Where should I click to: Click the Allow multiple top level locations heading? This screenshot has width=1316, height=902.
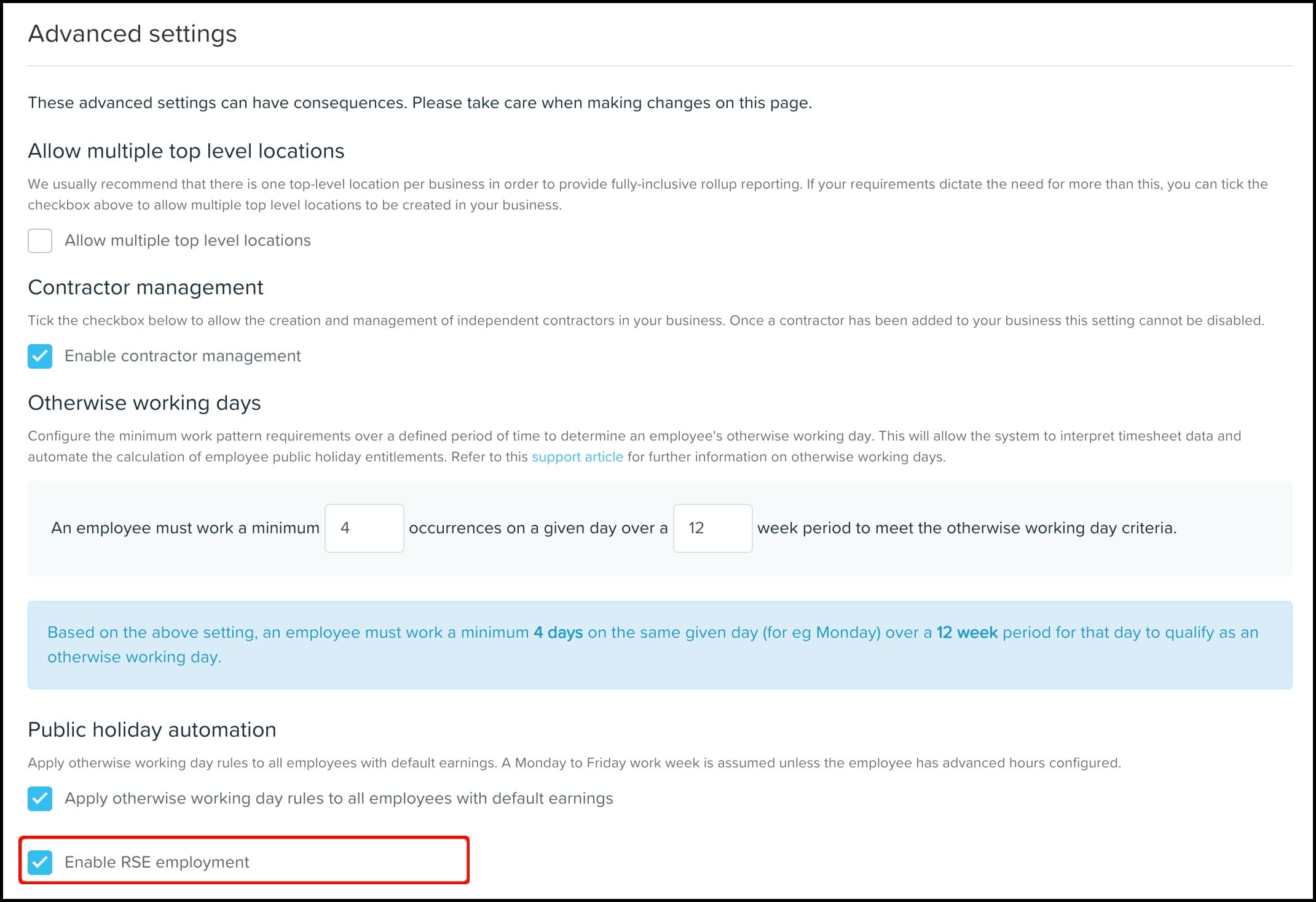[x=186, y=151]
